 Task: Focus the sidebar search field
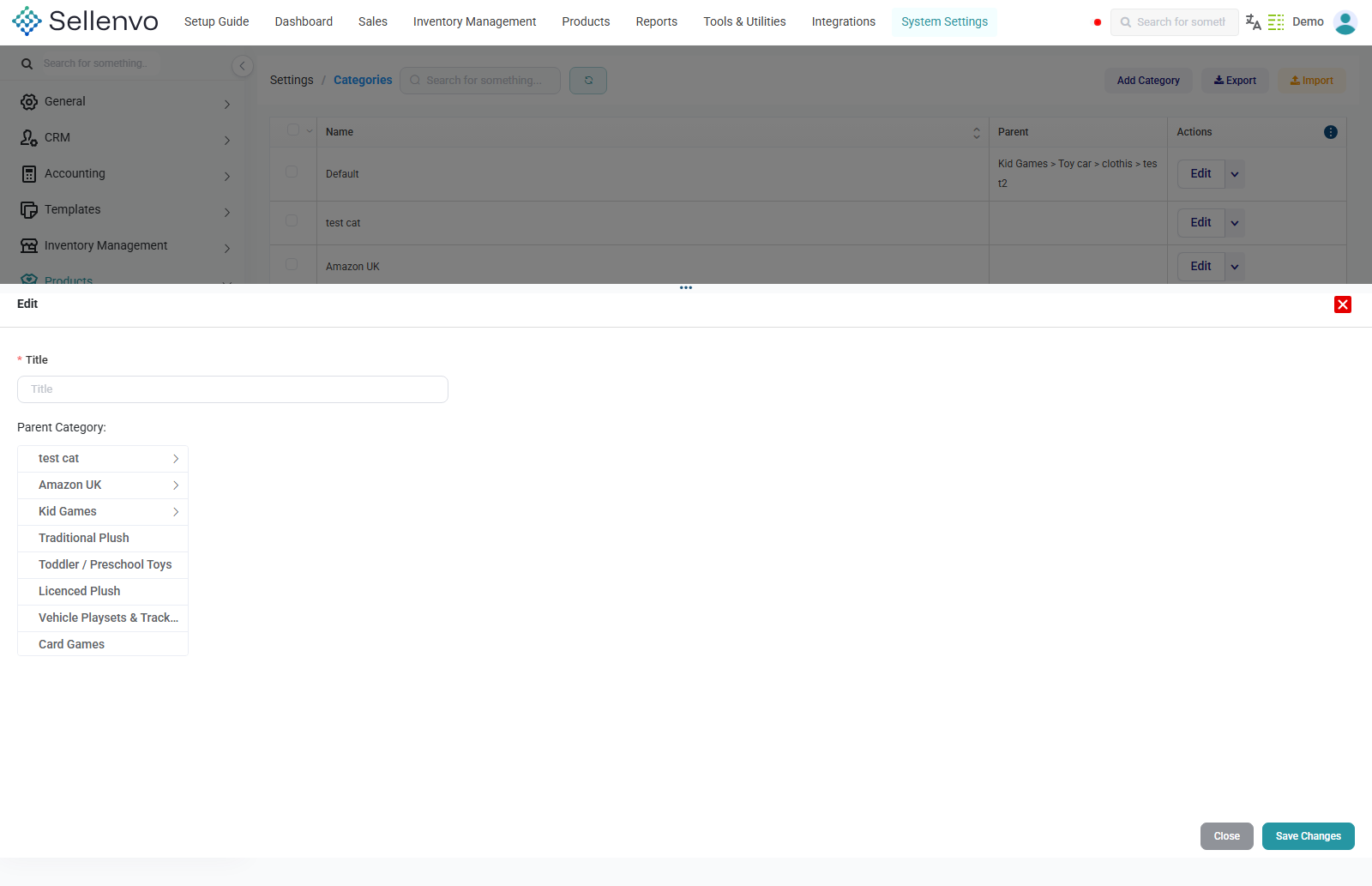(x=94, y=63)
